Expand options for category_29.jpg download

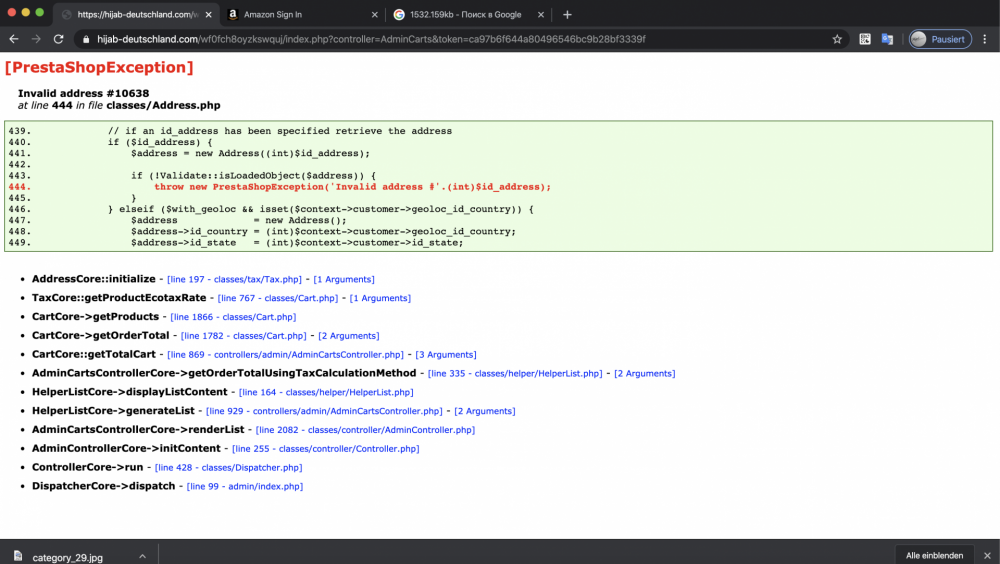click(142, 556)
